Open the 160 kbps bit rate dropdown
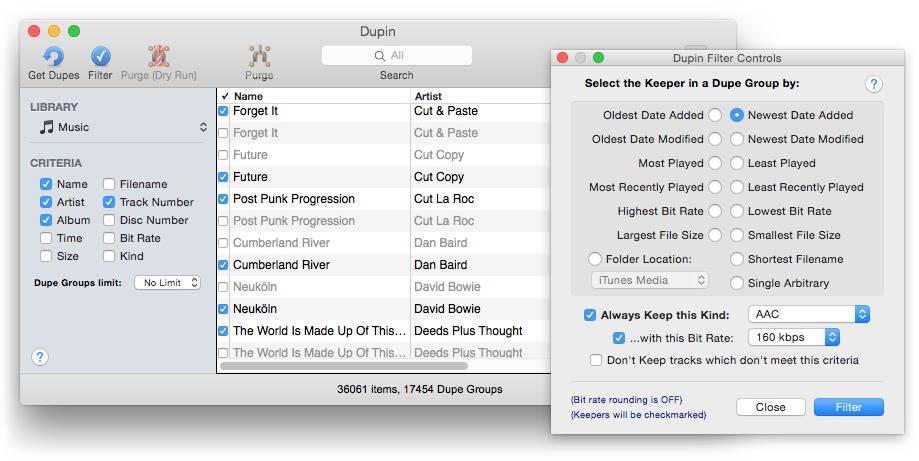The height and width of the screenshot is (461, 919). click(x=794, y=338)
